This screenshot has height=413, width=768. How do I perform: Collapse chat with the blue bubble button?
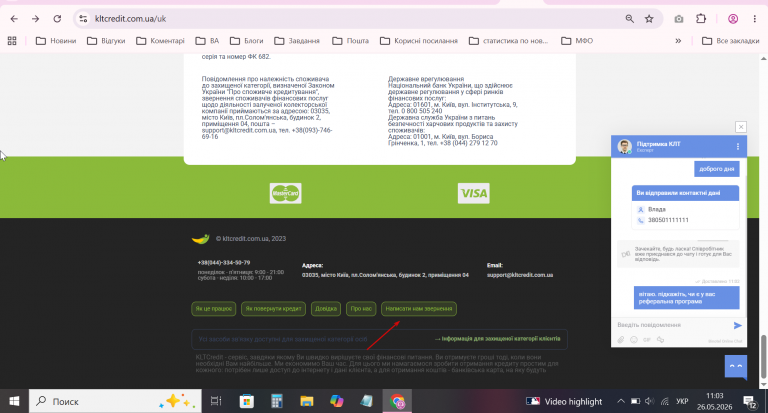click(736, 367)
